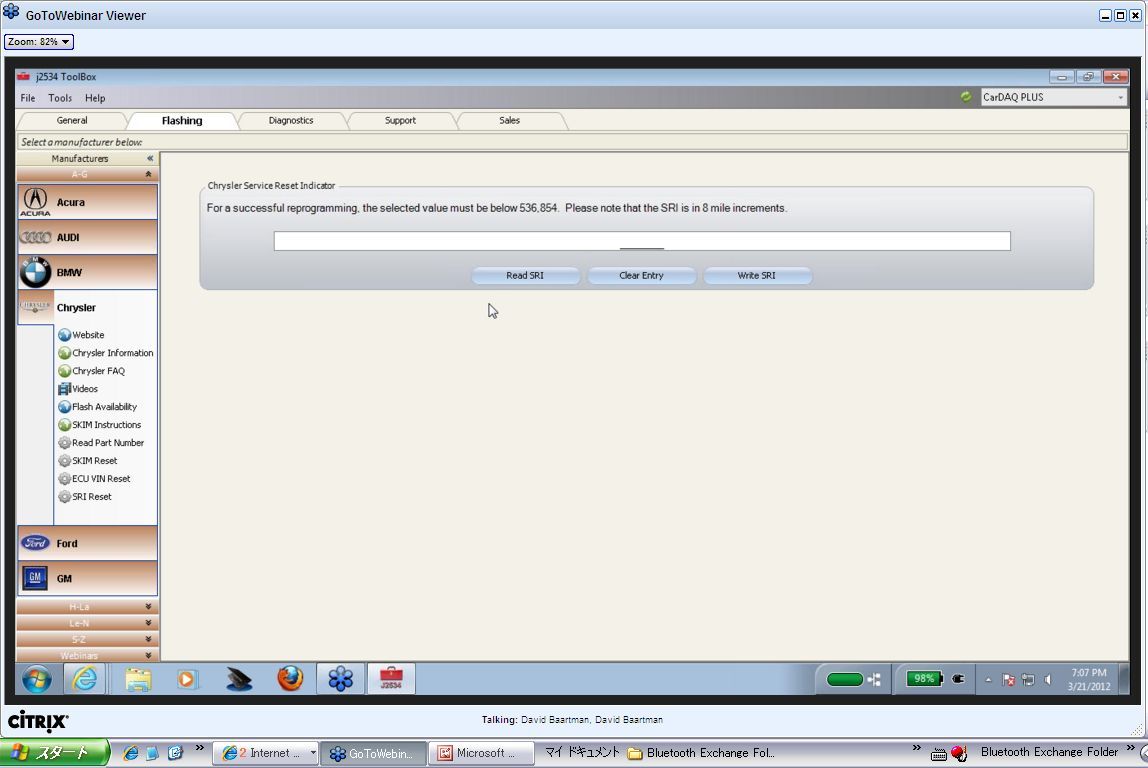Click the Write SRI button

point(756,275)
